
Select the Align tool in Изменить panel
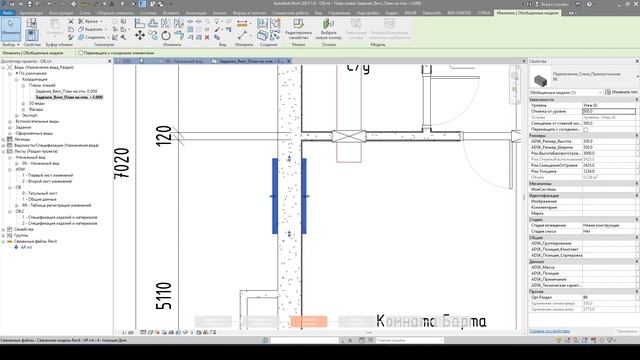[140, 24]
